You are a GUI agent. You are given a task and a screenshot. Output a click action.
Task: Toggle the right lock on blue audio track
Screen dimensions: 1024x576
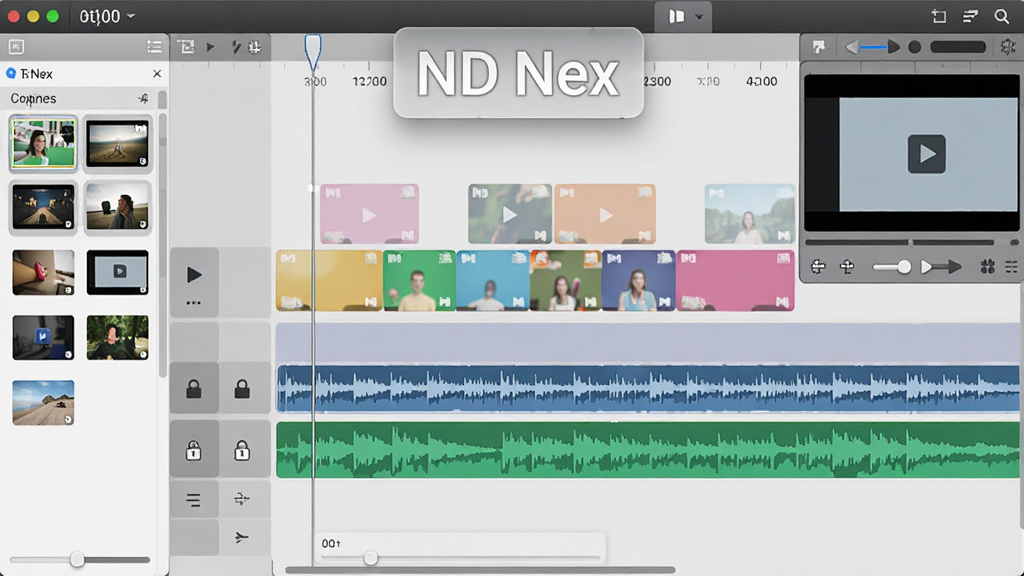(242, 389)
